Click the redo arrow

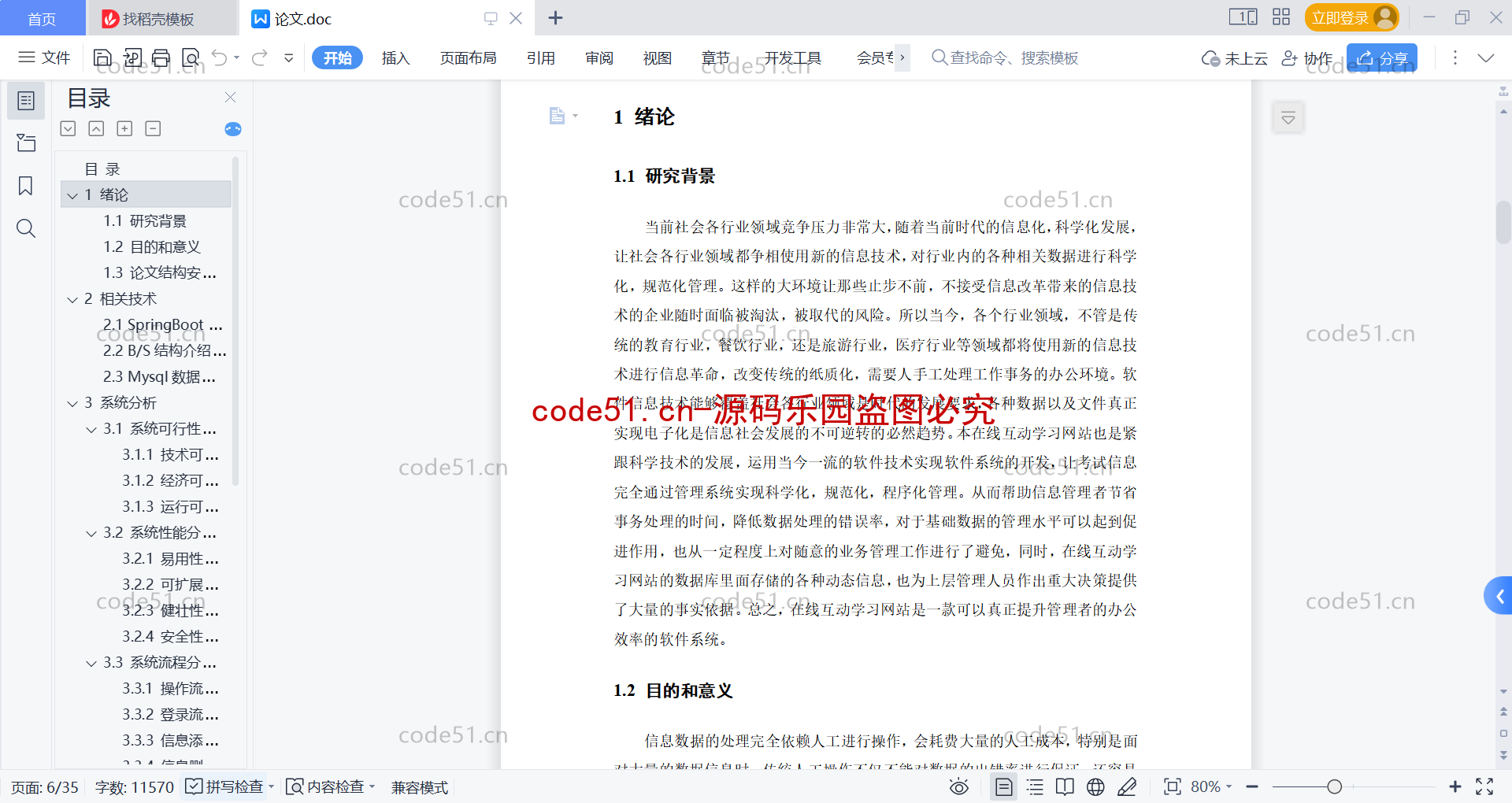click(x=260, y=57)
